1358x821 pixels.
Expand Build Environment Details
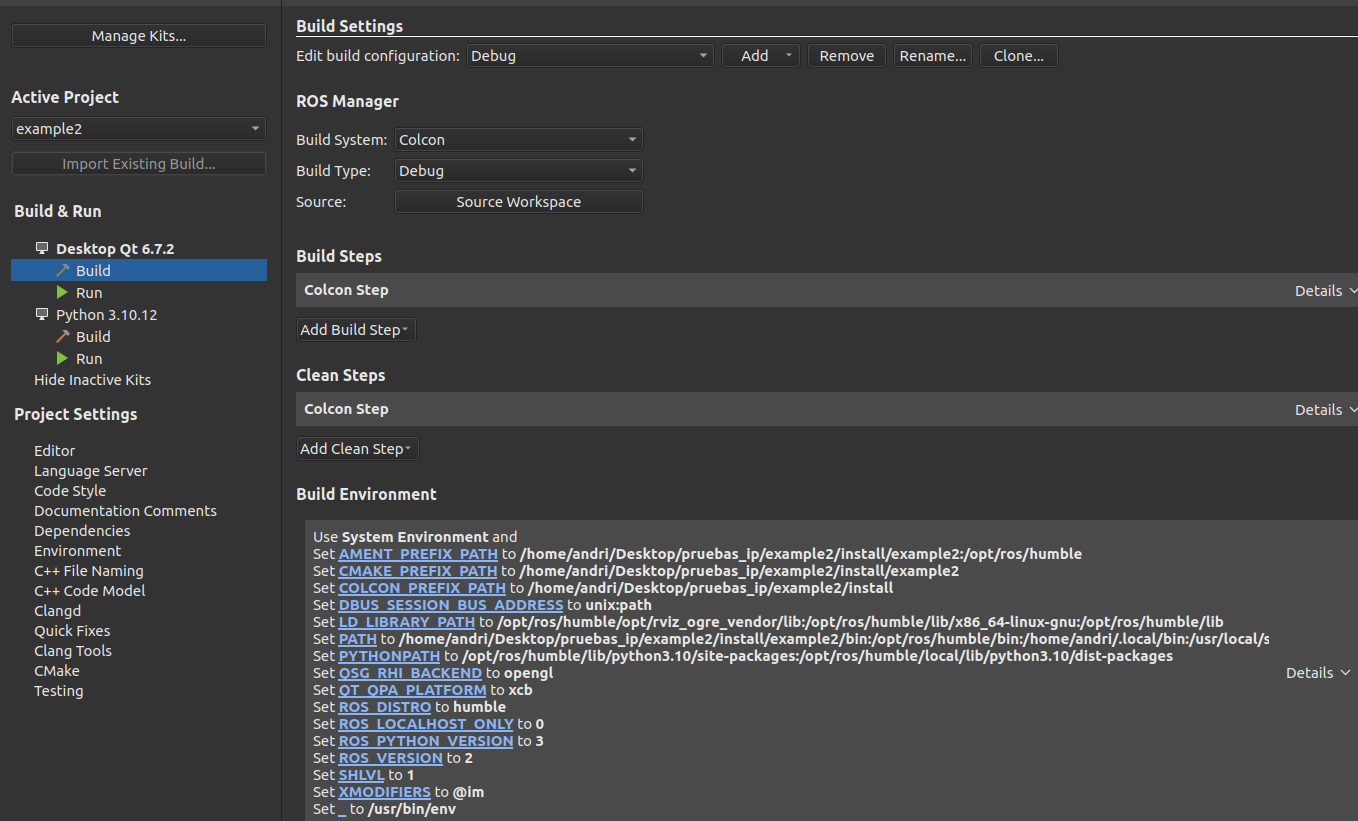click(x=1318, y=673)
